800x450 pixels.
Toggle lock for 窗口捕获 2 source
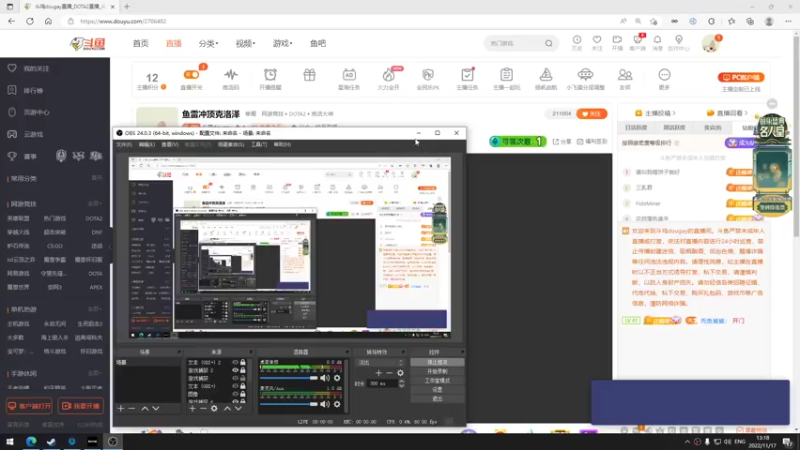coord(243,370)
